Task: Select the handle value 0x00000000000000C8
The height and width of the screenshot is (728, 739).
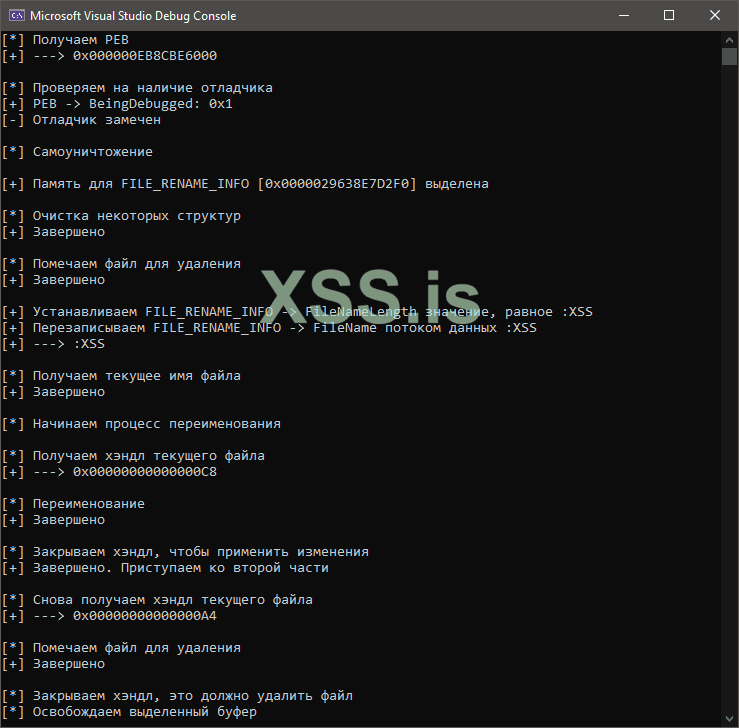Action: (x=145, y=472)
